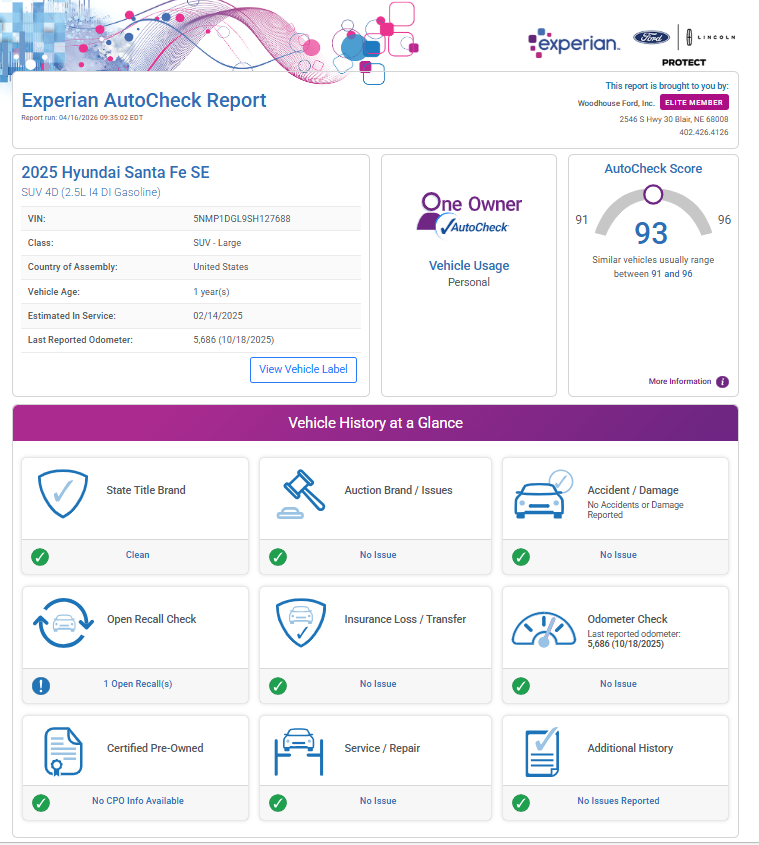Click the State Title Brand card title

point(146,490)
